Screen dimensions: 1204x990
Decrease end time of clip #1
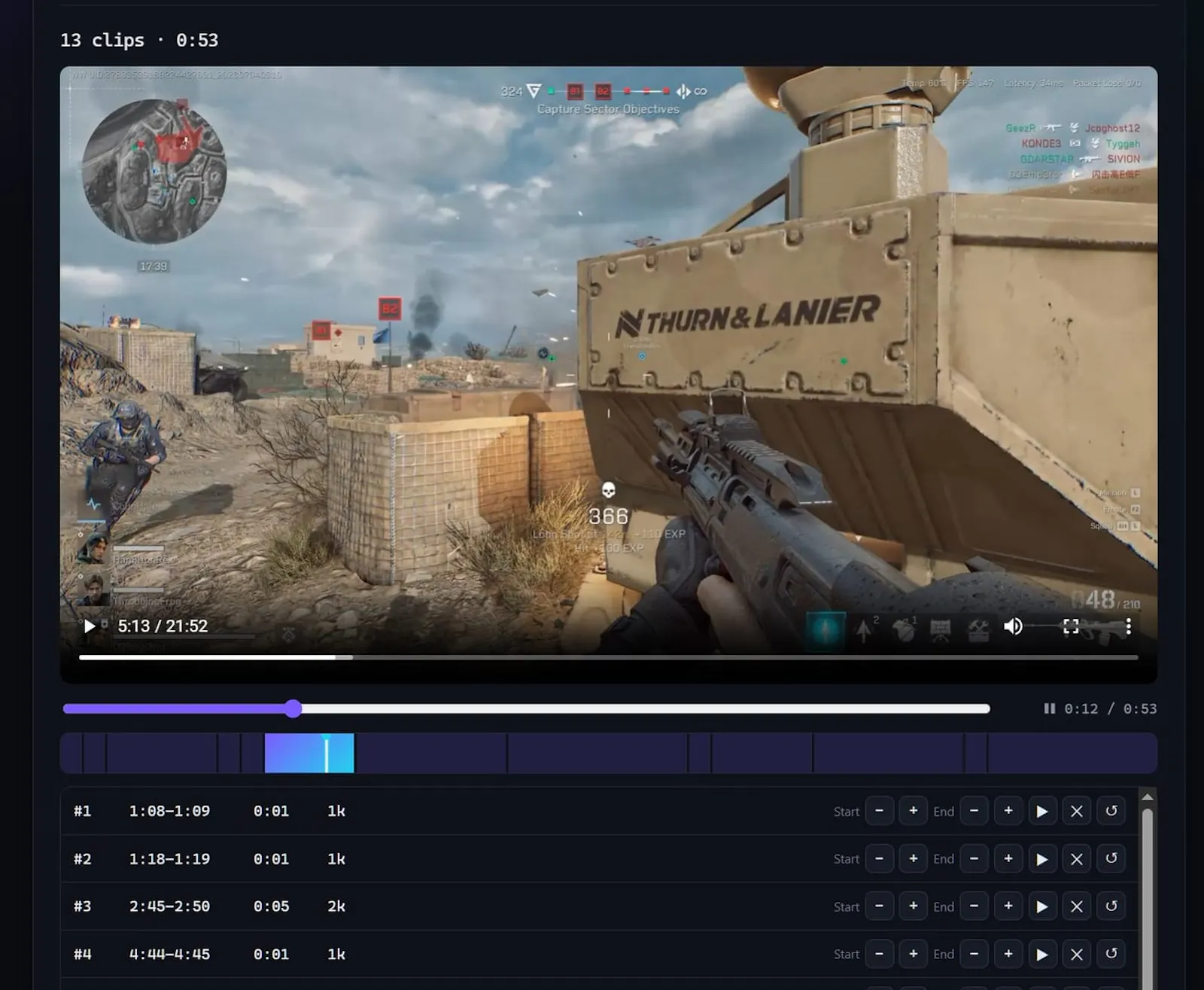974,811
